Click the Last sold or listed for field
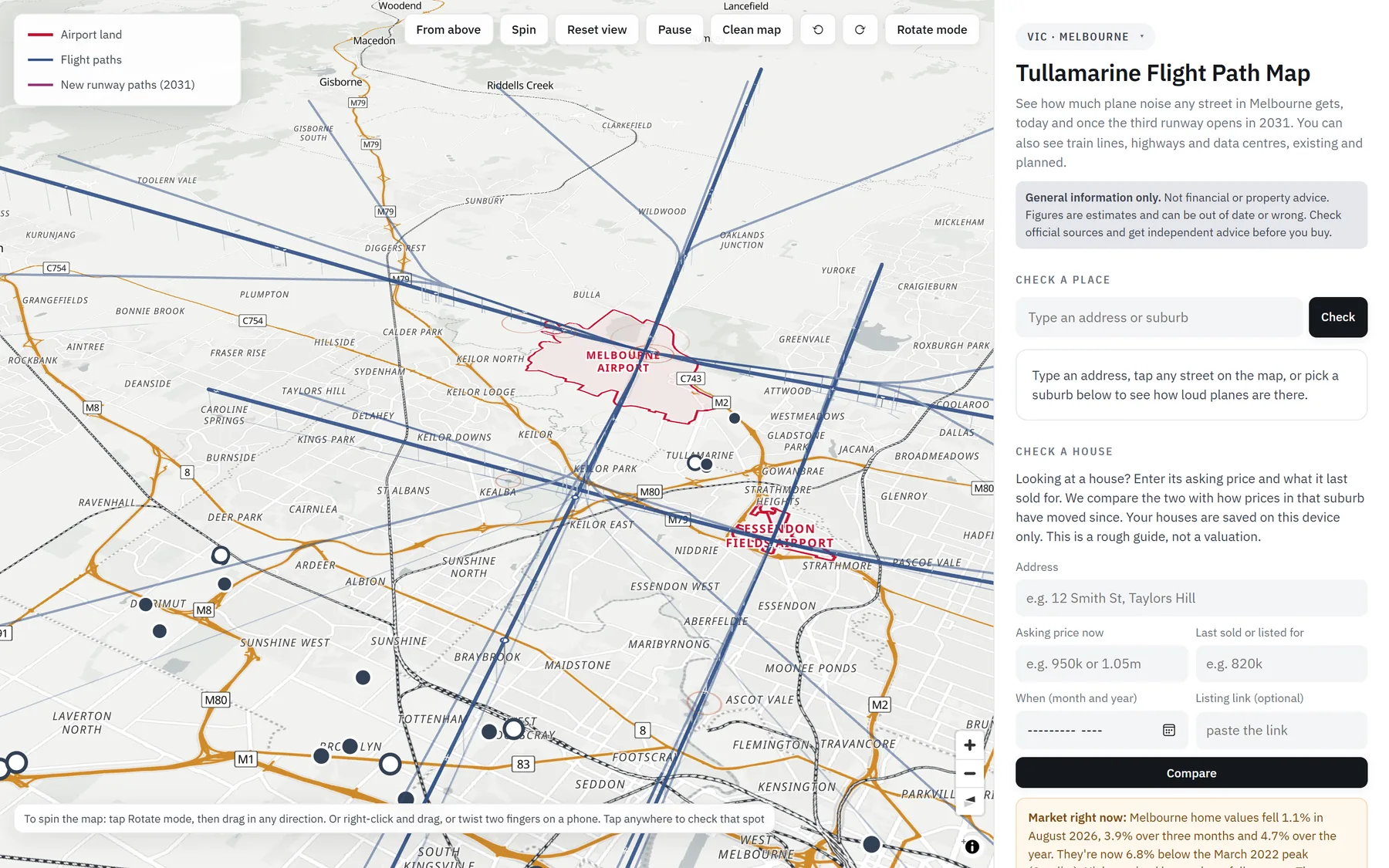The height and width of the screenshot is (868, 1389). (1281, 664)
